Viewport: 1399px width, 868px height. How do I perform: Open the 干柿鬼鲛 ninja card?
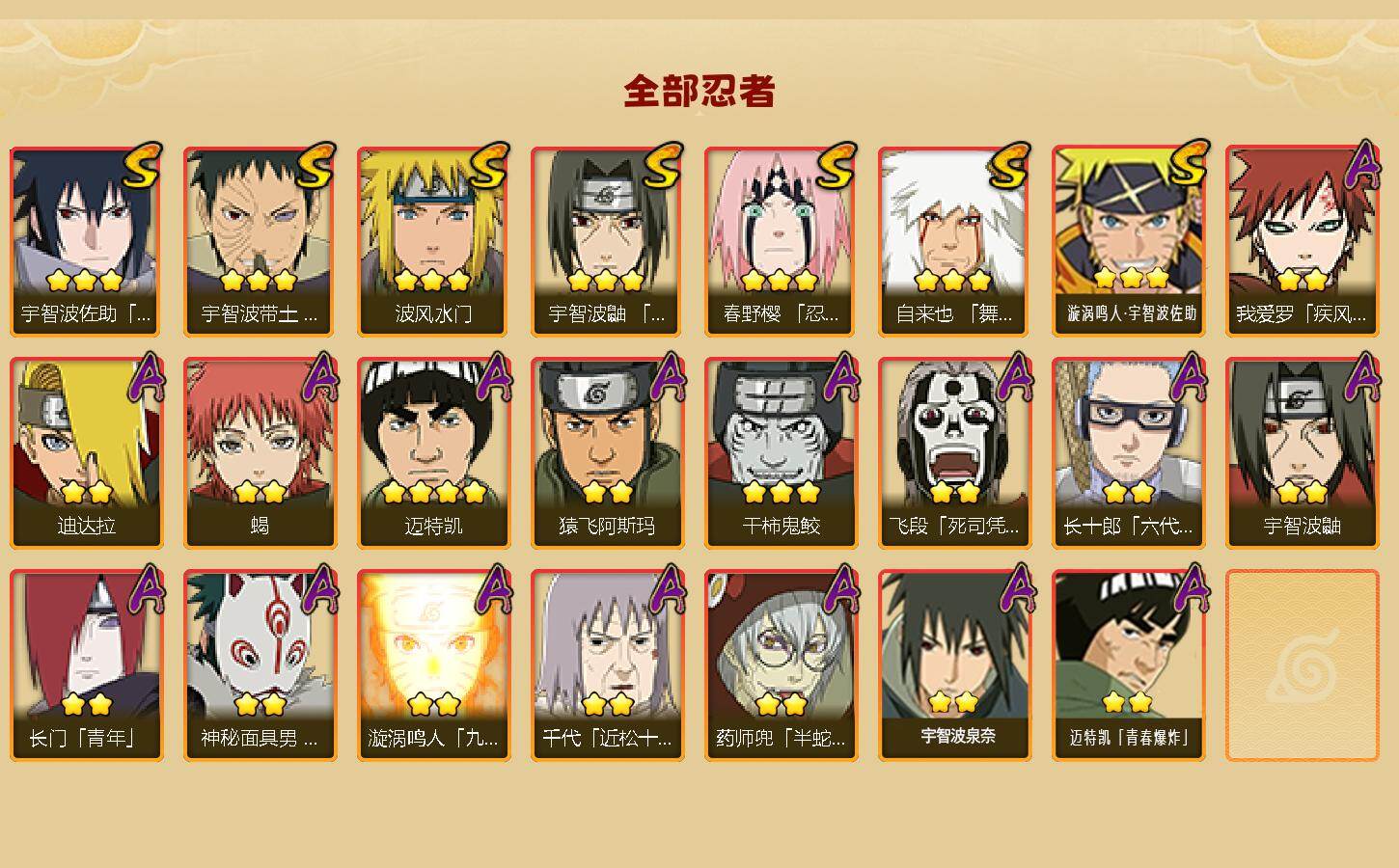781,453
